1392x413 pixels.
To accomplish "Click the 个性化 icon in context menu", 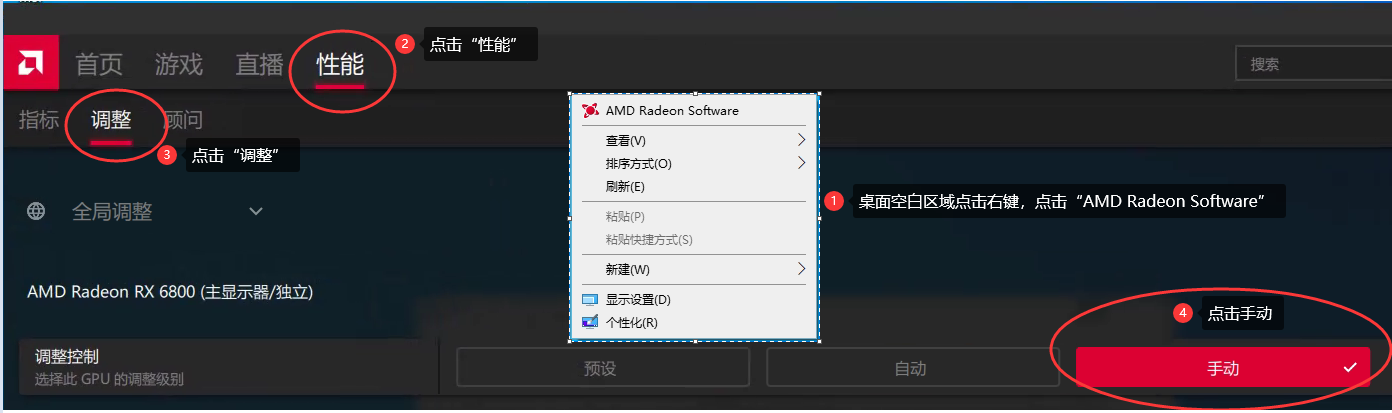I will (590, 322).
